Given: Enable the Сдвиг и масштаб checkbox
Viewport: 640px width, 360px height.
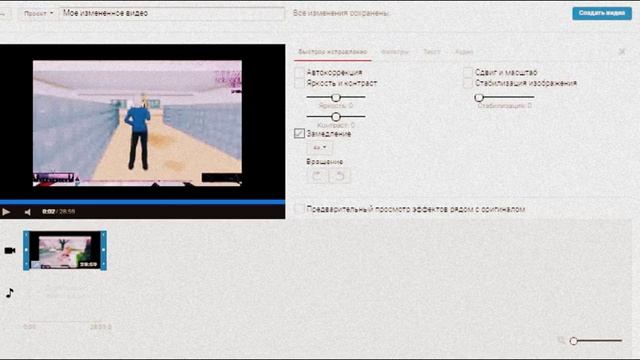Looking at the screenshot, I should (468, 73).
